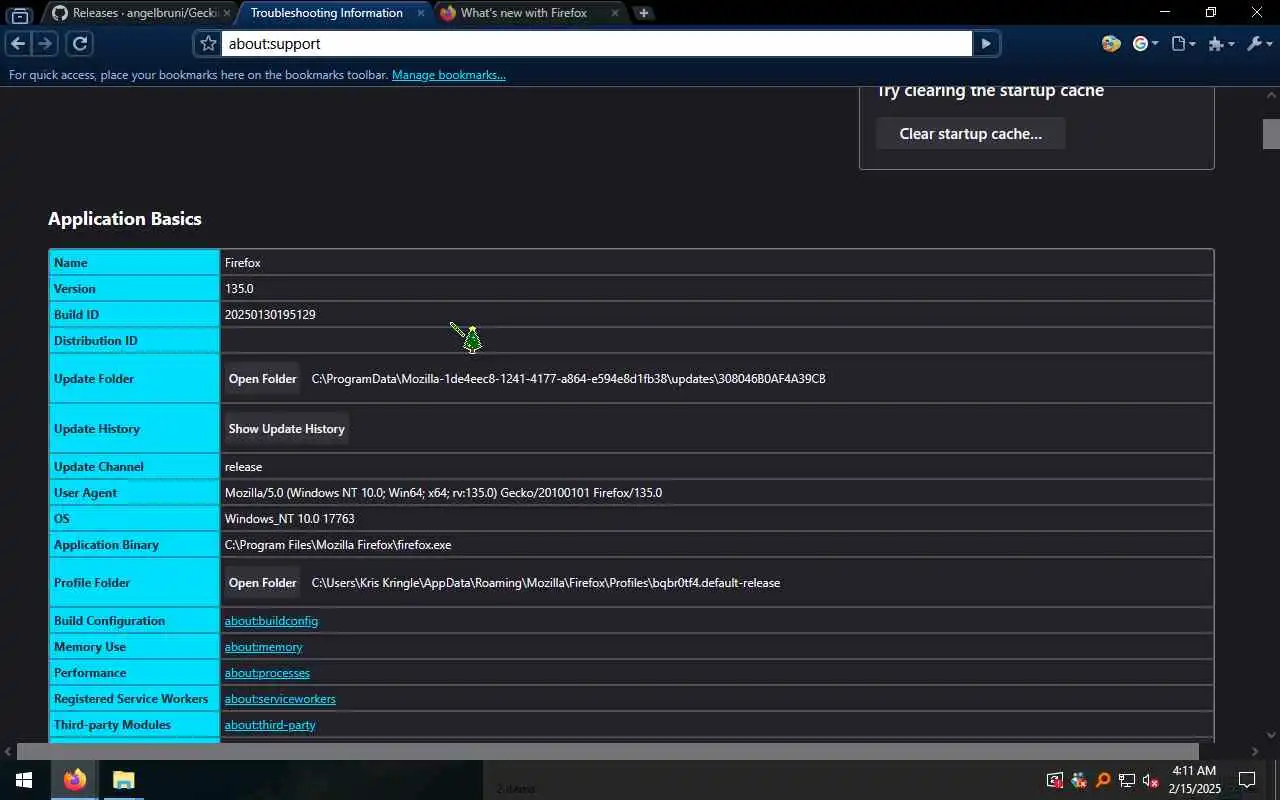This screenshot has height=800, width=1280.
Task: Click the Distribution ID row label
Action: (x=95, y=341)
